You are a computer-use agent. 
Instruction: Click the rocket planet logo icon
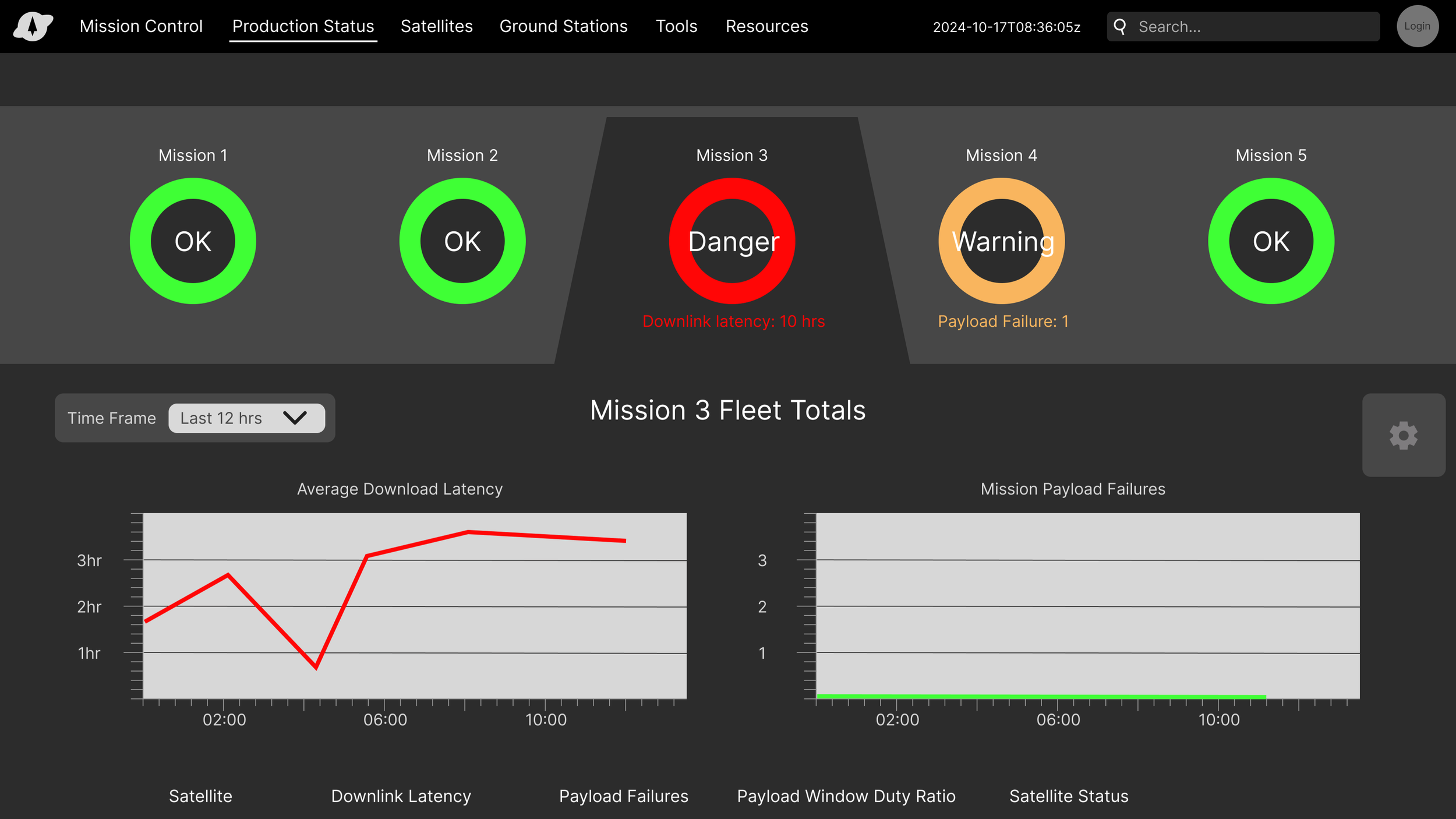pos(33,26)
